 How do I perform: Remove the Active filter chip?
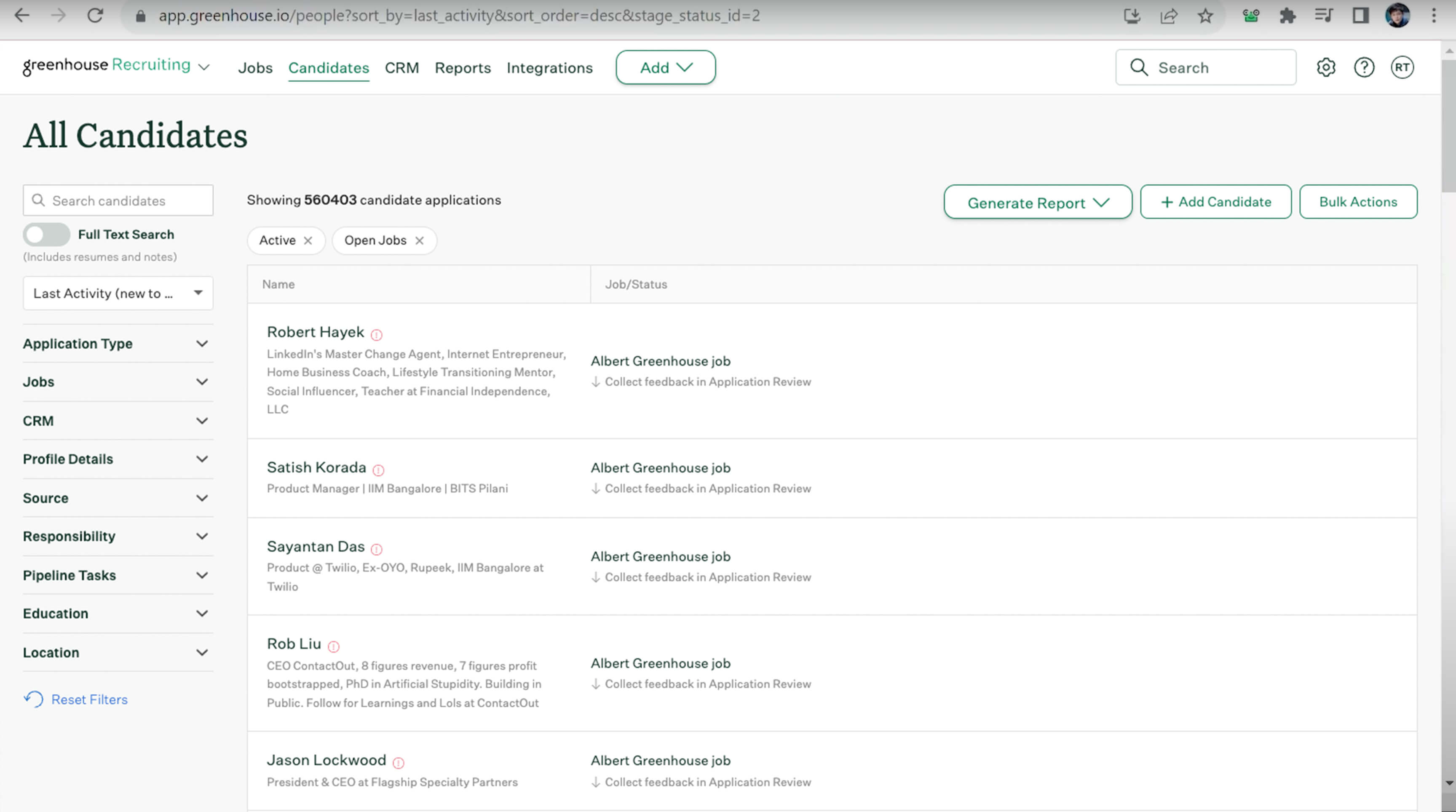tap(308, 241)
